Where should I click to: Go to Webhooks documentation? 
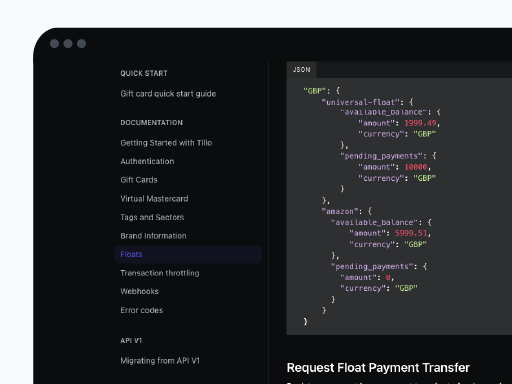pos(139,291)
